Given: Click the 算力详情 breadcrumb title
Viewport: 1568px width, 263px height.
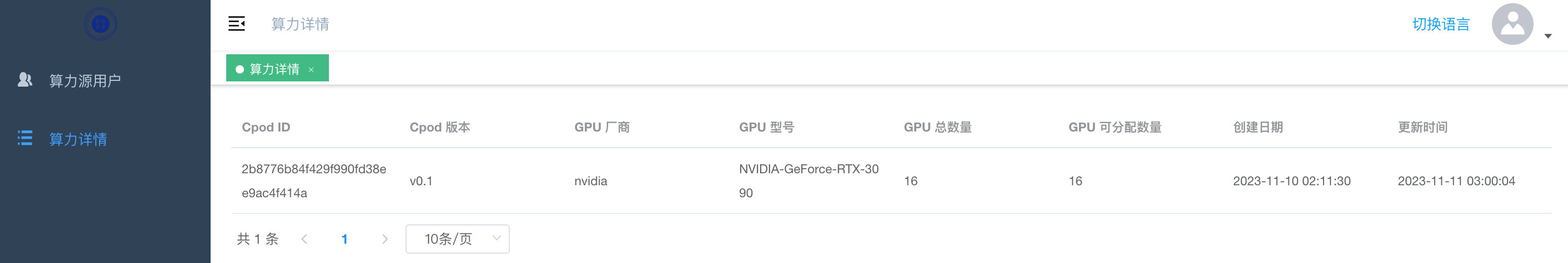Looking at the screenshot, I should pos(300,25).
